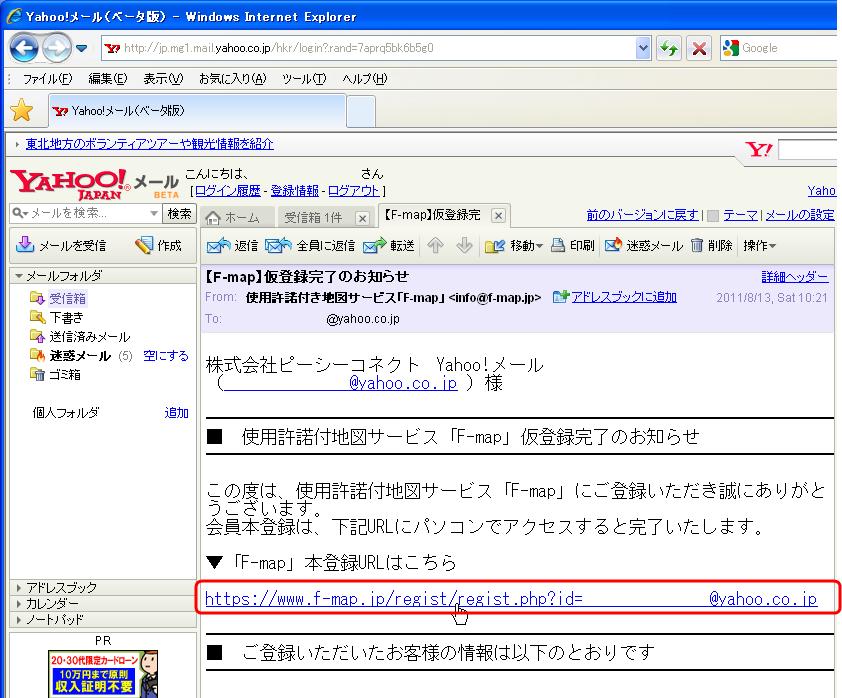Click the カードローン PR advertisement banner

pyautogui.click(x=103, y=673)
